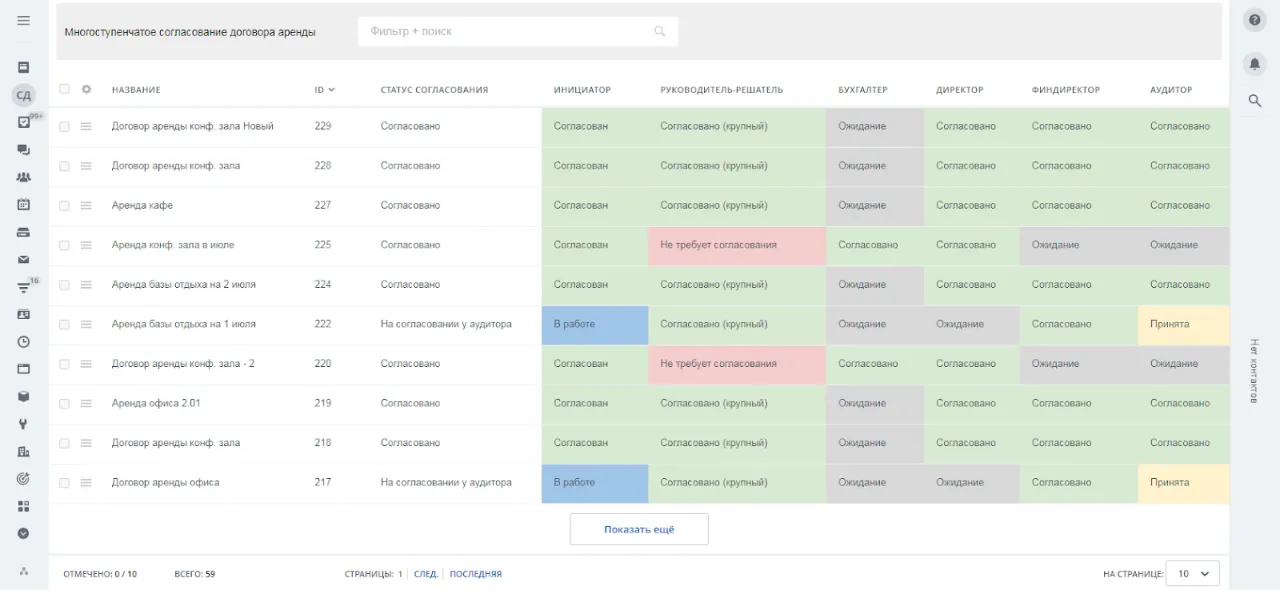Open the На странице 10 dropdown
This screenshot has height=590, width=1280.
click(x=1192, y=574)
